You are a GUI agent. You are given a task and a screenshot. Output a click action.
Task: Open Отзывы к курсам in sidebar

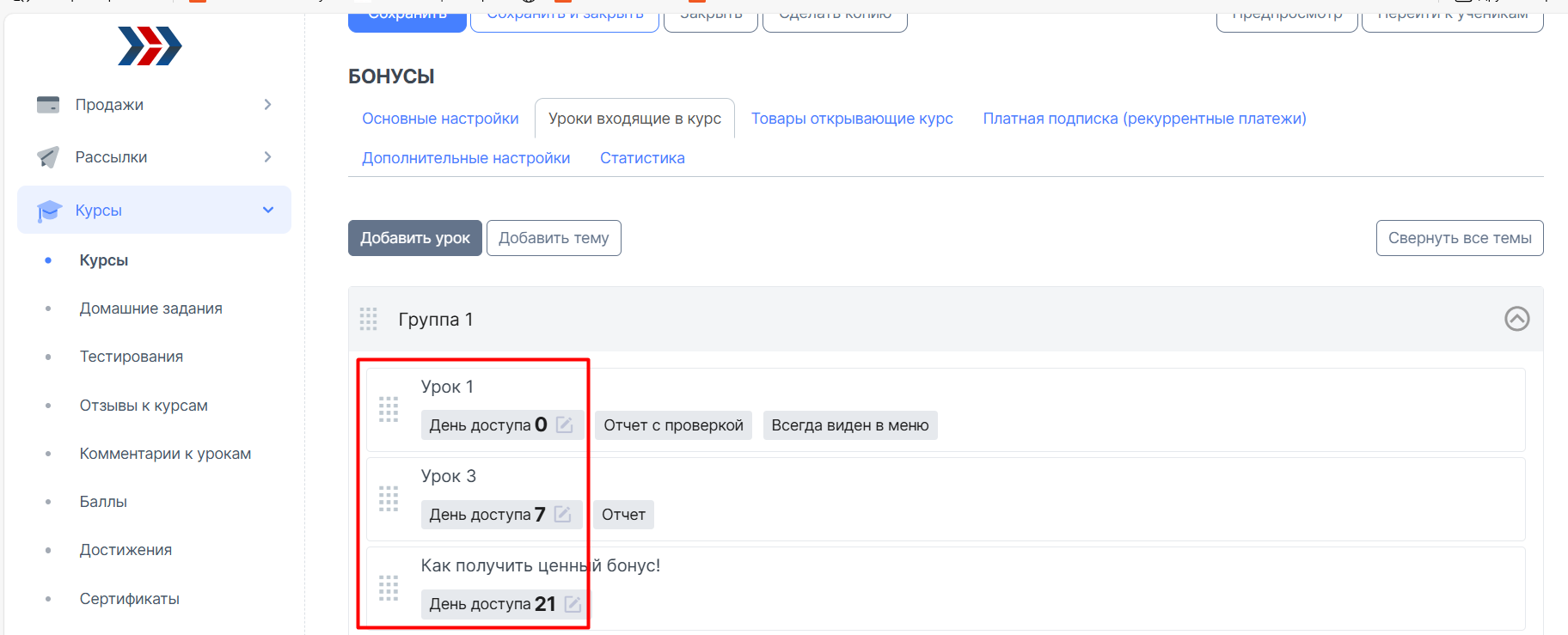coord(144,406)
